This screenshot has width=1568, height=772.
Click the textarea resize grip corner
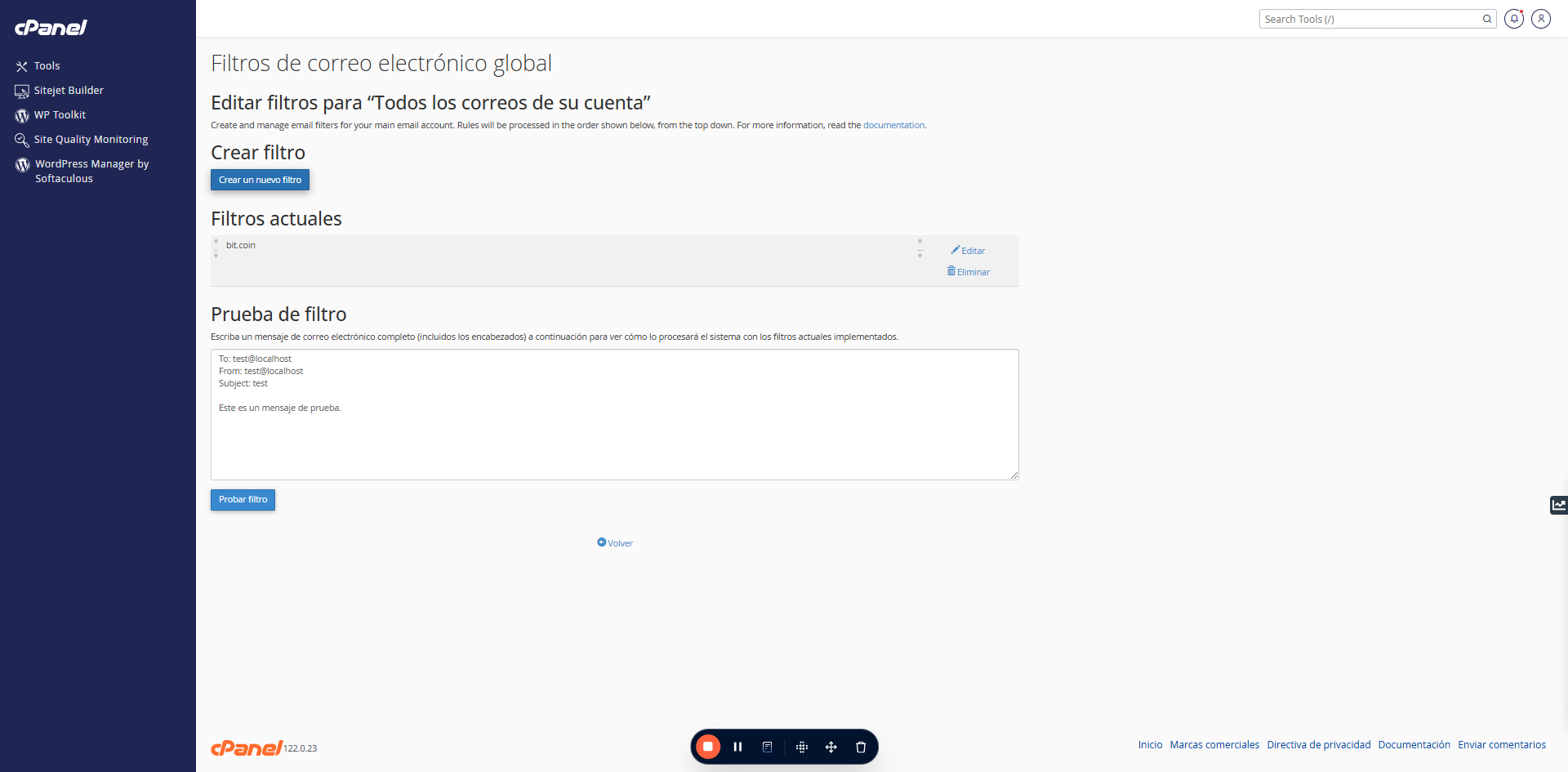point(1014,475)
